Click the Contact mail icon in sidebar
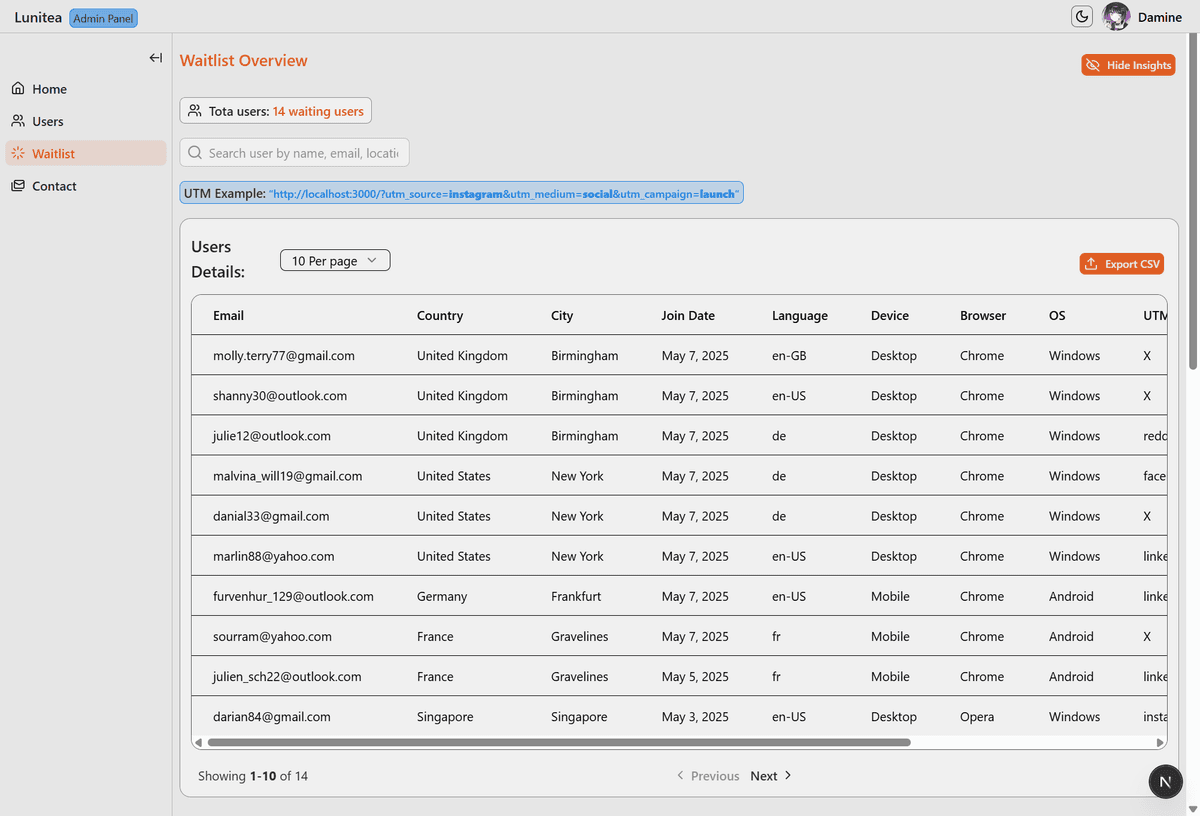 [18, 186]
